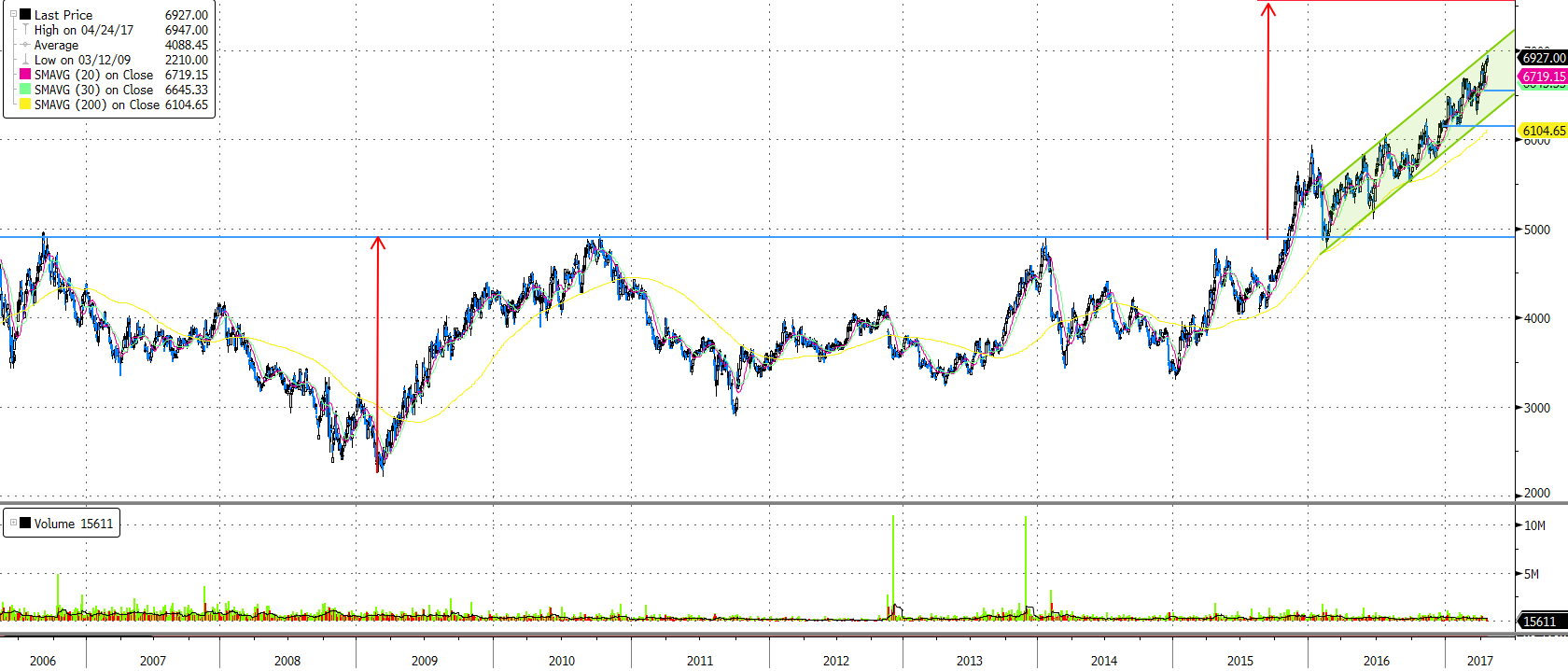Screen dimensions: 1568x671
Task: Click the legend value 6645.33
Action: (187, 90)
